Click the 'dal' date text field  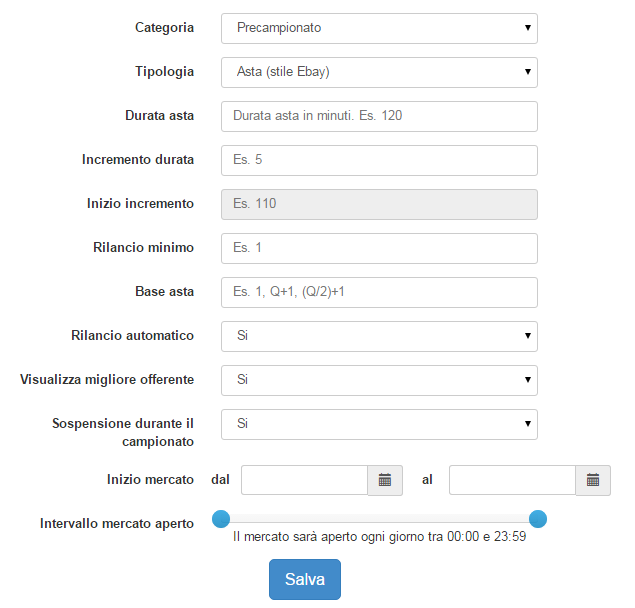305,480
